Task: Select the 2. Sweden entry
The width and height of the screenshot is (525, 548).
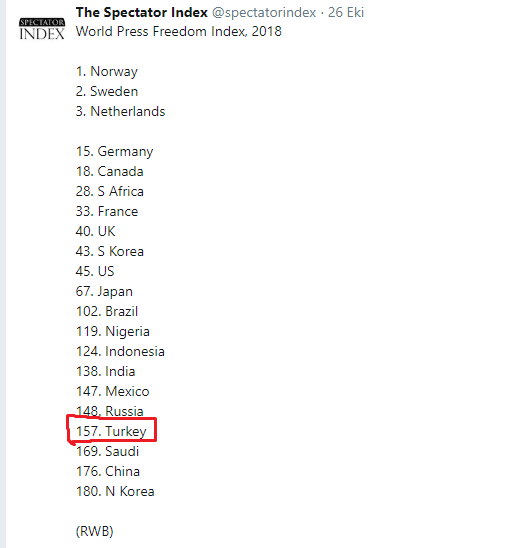Action: (x=107, y=92)
